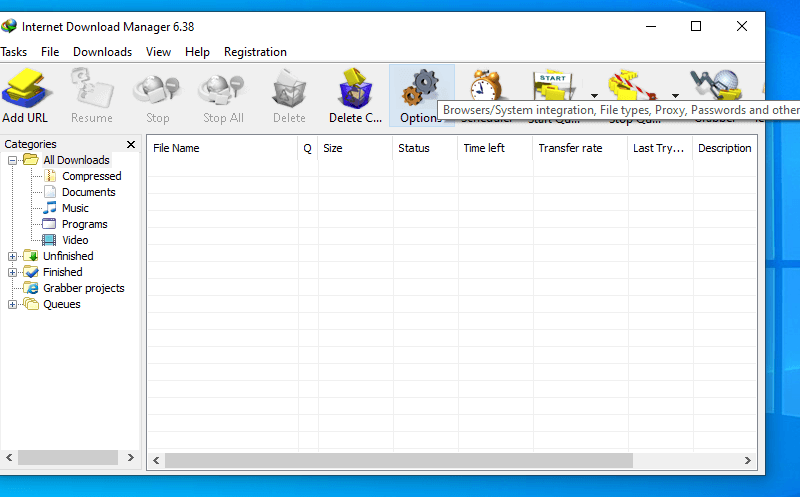Sort by the Q column header
Viewport: 800px width, 497px height.
click(308, 148)
